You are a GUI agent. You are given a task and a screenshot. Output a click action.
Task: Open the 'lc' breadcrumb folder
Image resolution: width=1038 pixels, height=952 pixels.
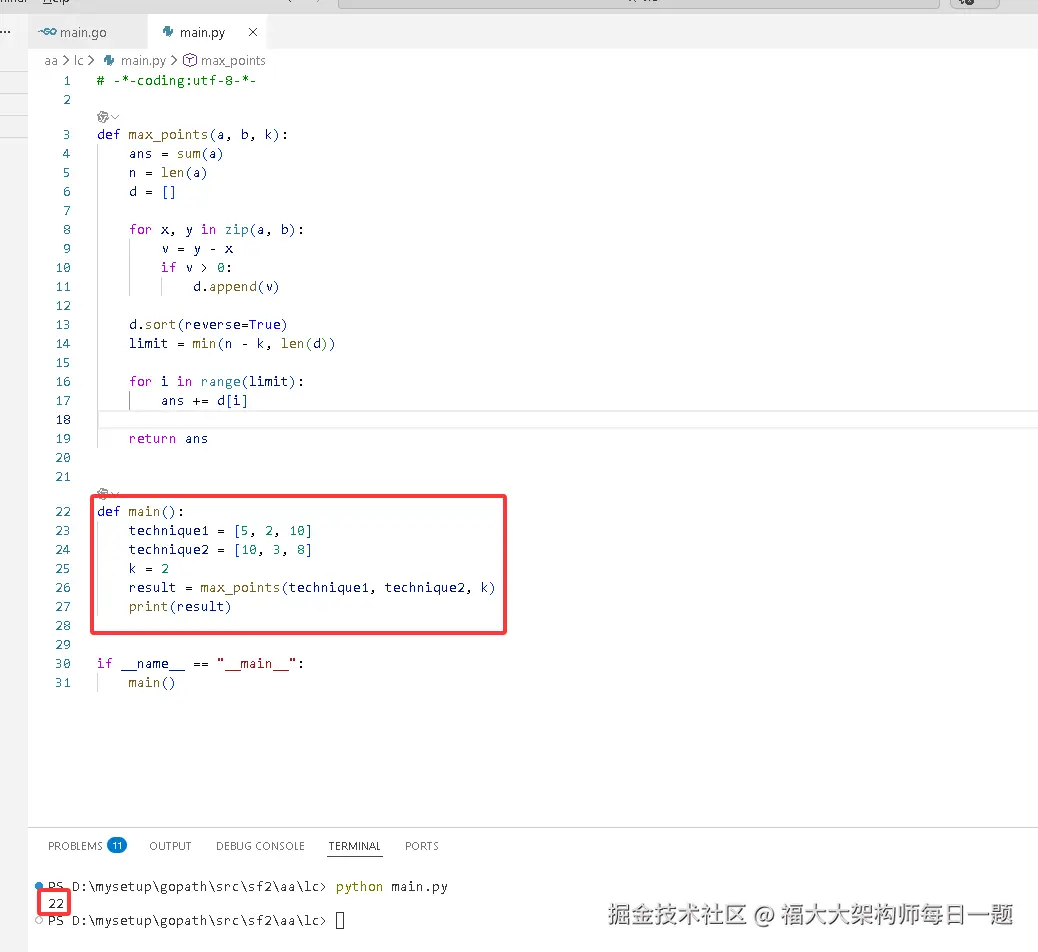(79, 61)
